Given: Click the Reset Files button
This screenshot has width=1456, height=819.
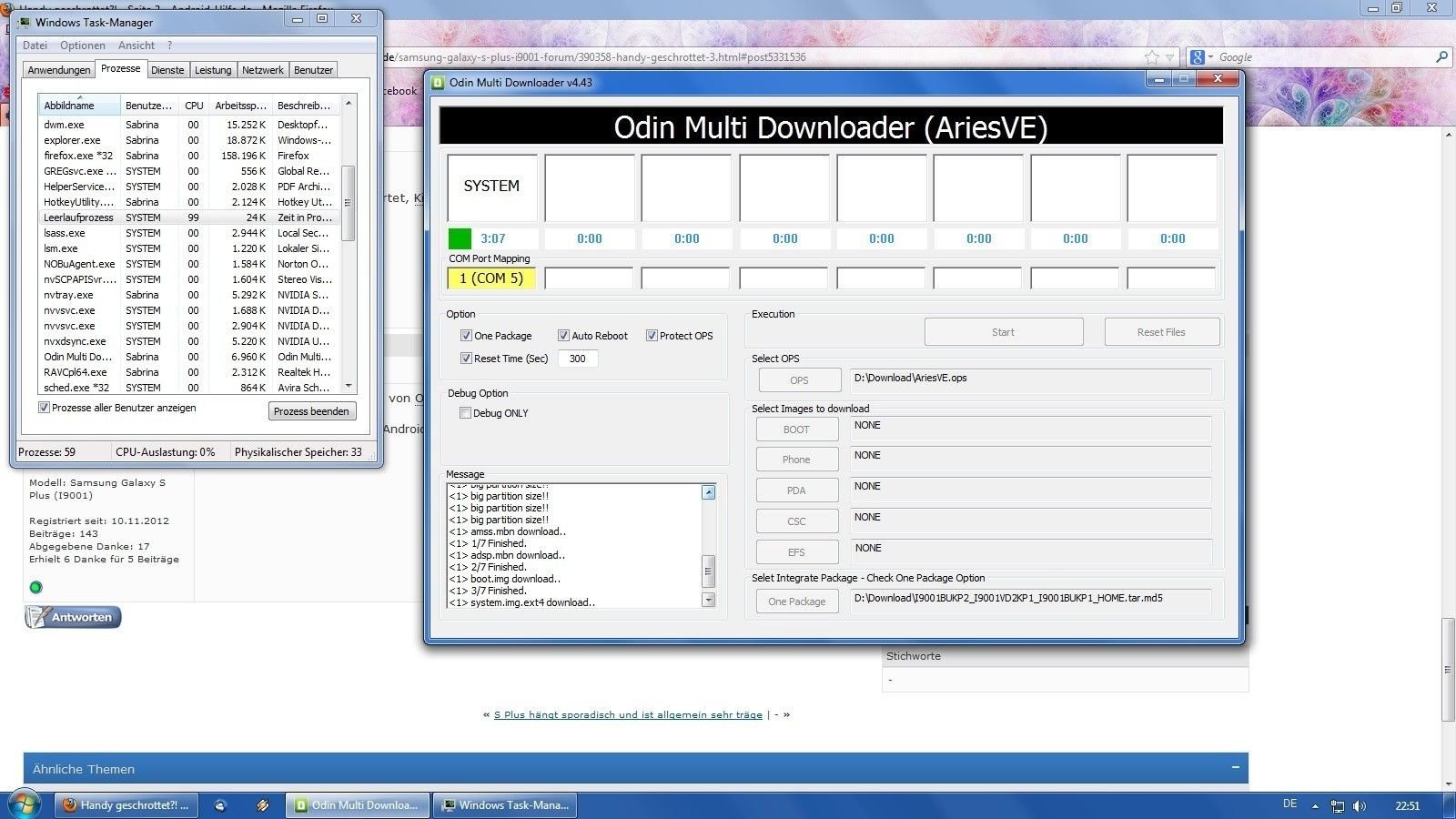Looking at the screenshot, I should (x=1161, y=332).
